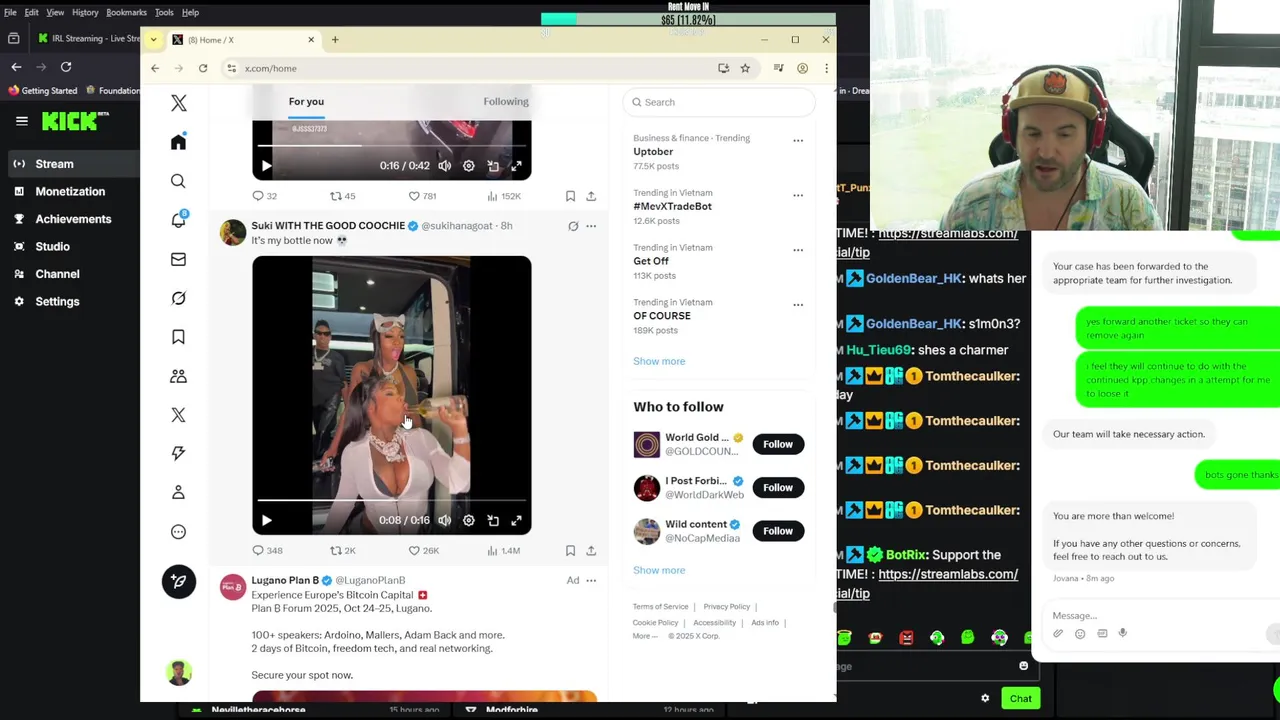Open Verified Orgs lightning icon in sidebar
1280x720 pixels.
[178, 453]
